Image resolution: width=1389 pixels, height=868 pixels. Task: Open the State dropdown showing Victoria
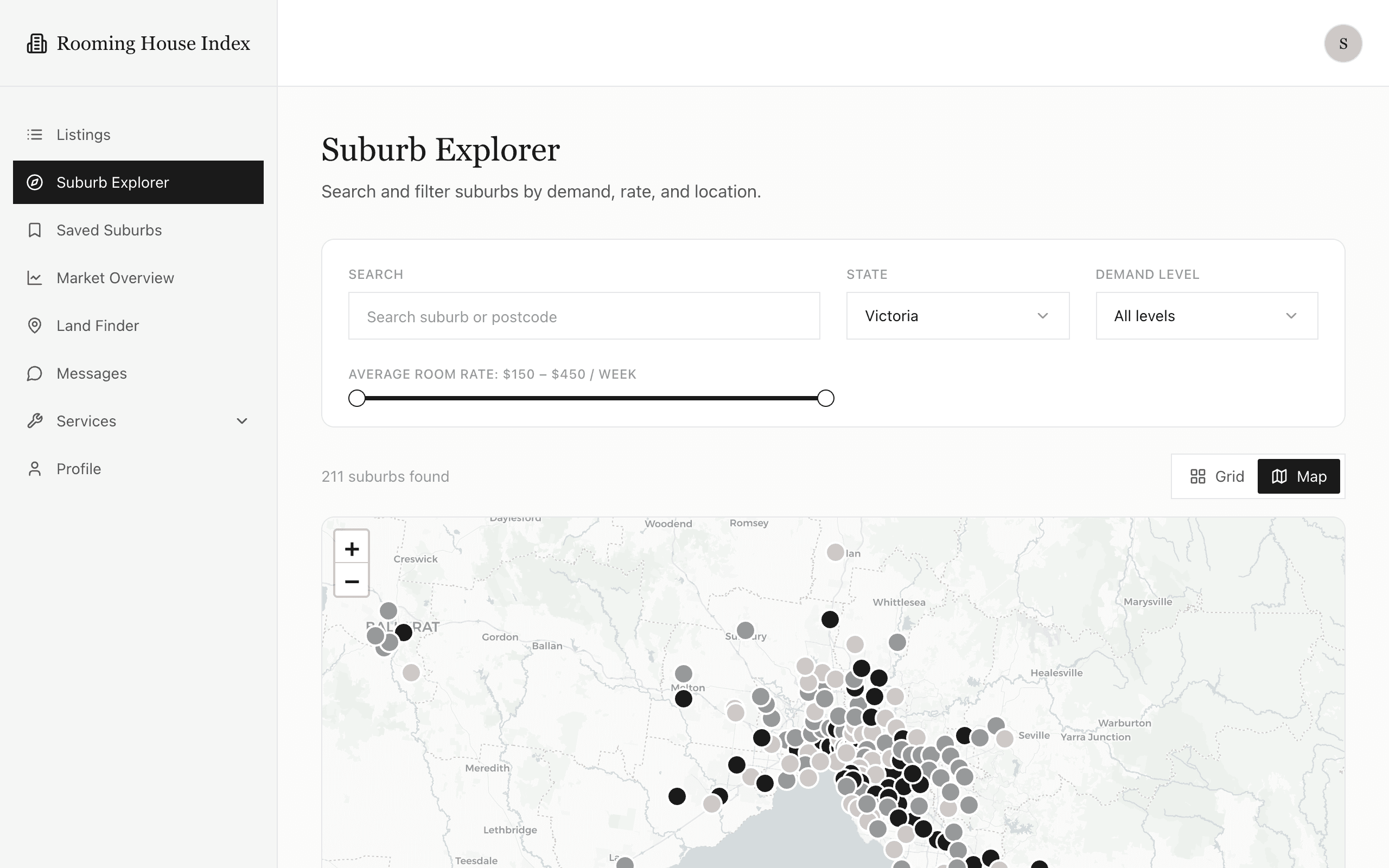point(957,316)
